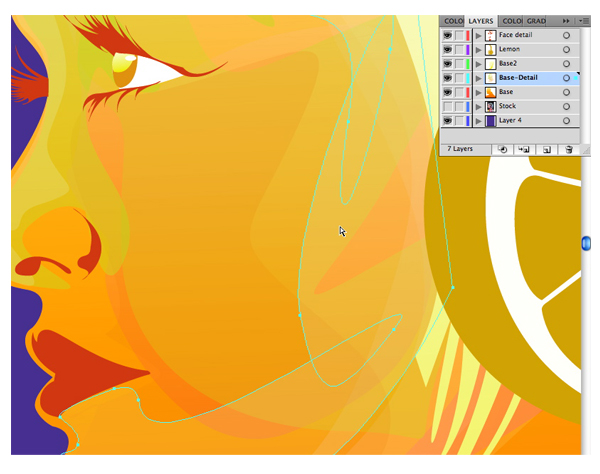Click Create New Layer icon
This screenshot has height=474, width=600.
[547, 150]
